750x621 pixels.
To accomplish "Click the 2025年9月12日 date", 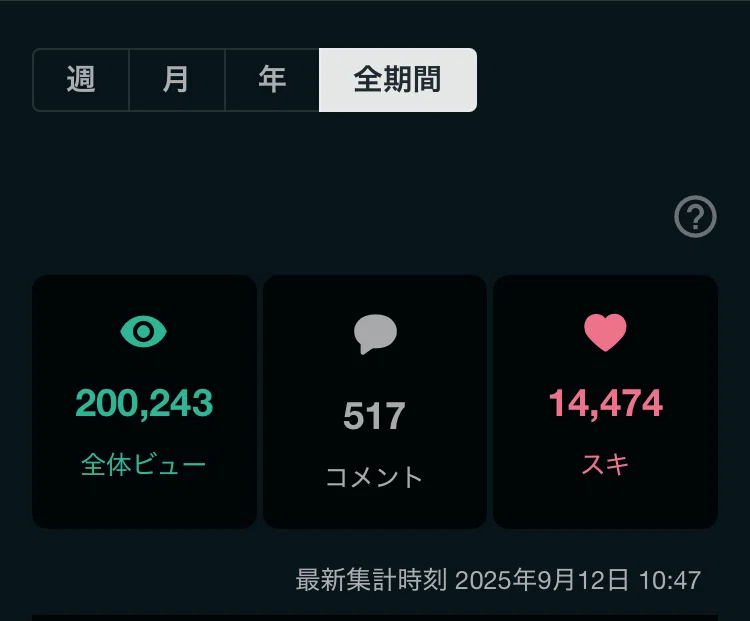I will pos(541,580).
